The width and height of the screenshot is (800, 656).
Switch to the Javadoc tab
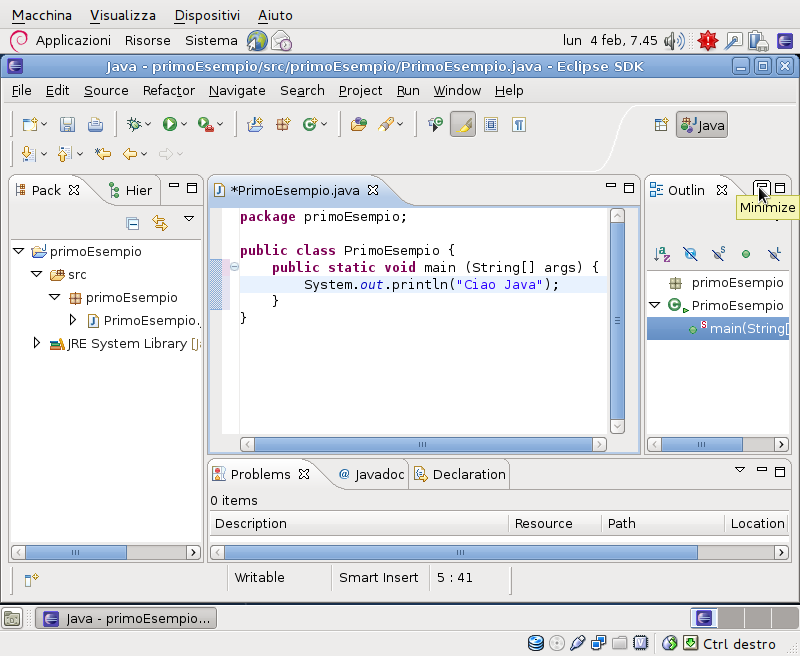371,474
